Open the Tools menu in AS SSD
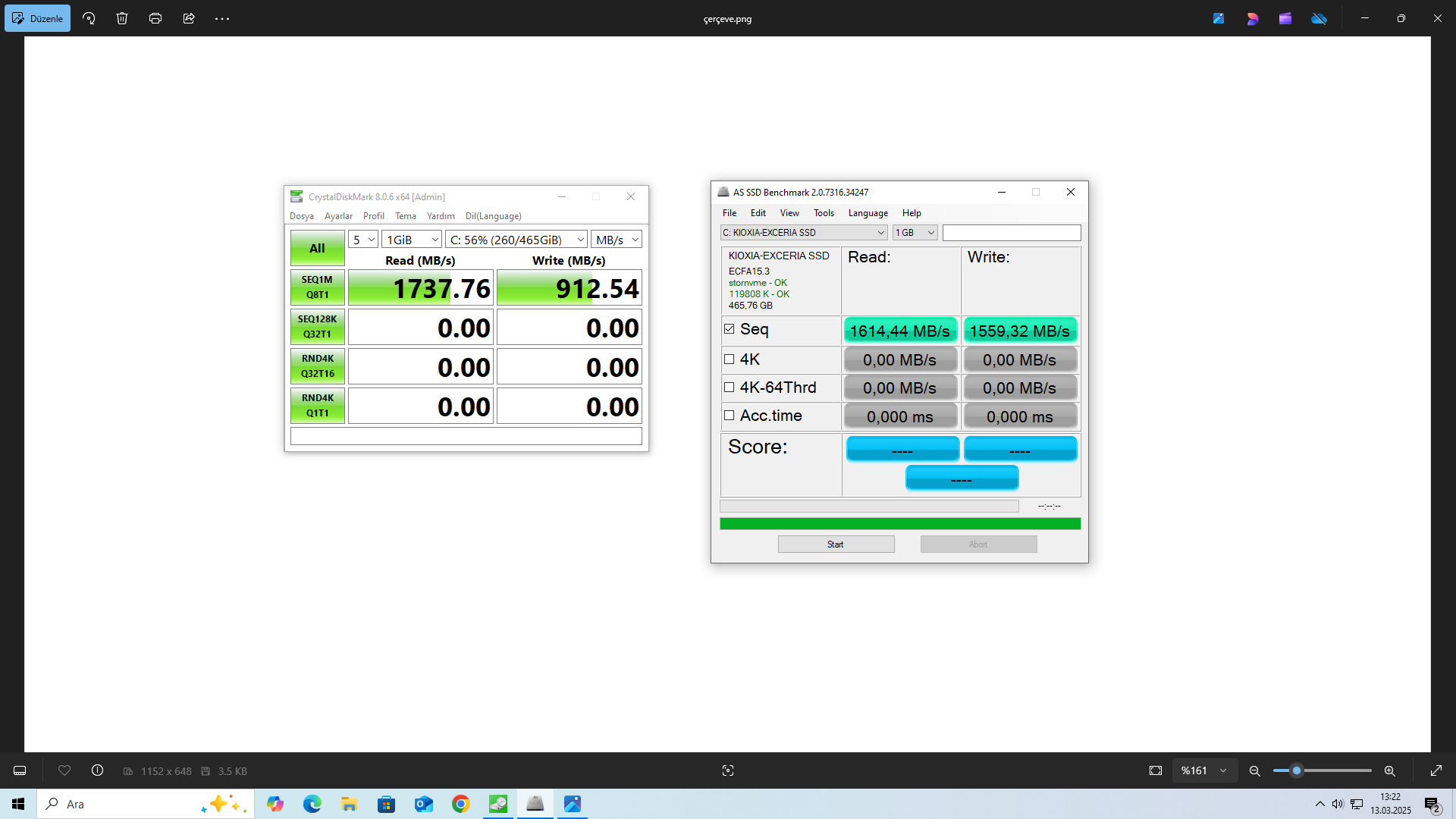The width and height of the screenshot is (1456, 819). [824, 213]
